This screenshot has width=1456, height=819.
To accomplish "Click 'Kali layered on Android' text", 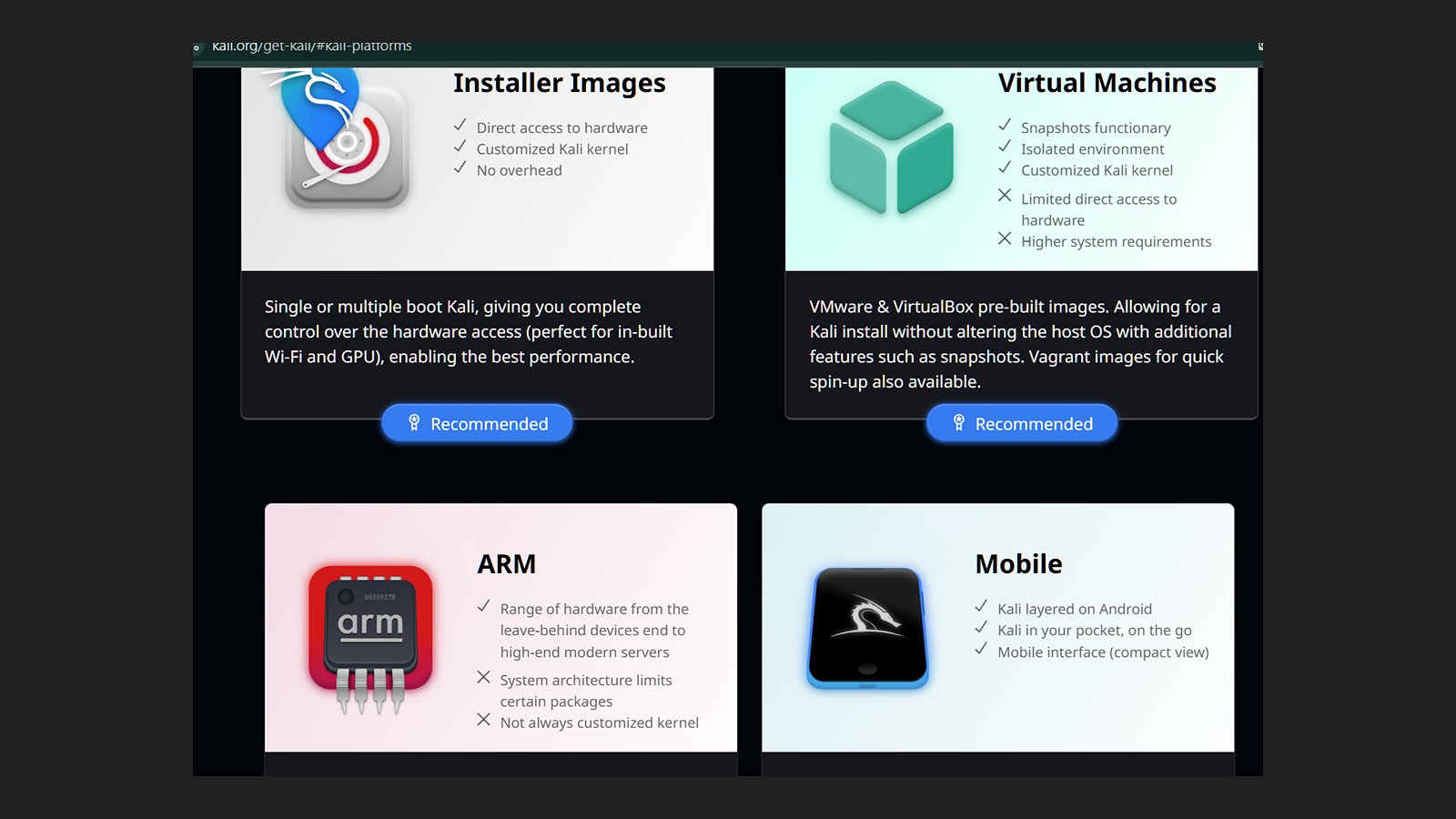I will coord(1075,610).
